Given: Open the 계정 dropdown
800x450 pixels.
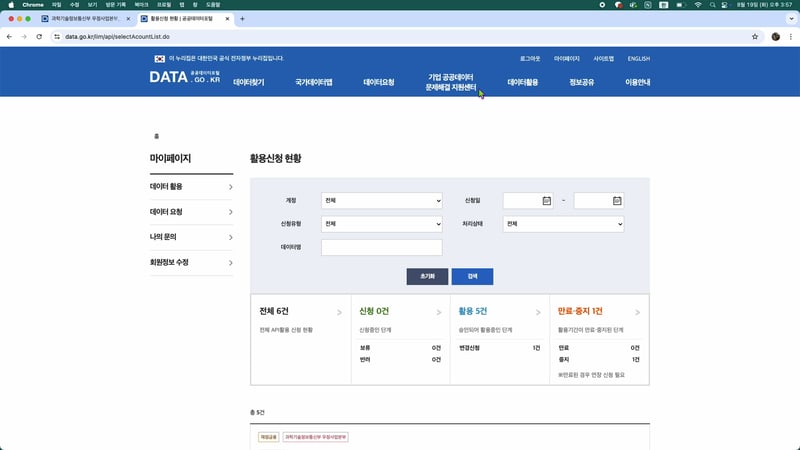Looking at the screenshot, I should tap(381, 201).
